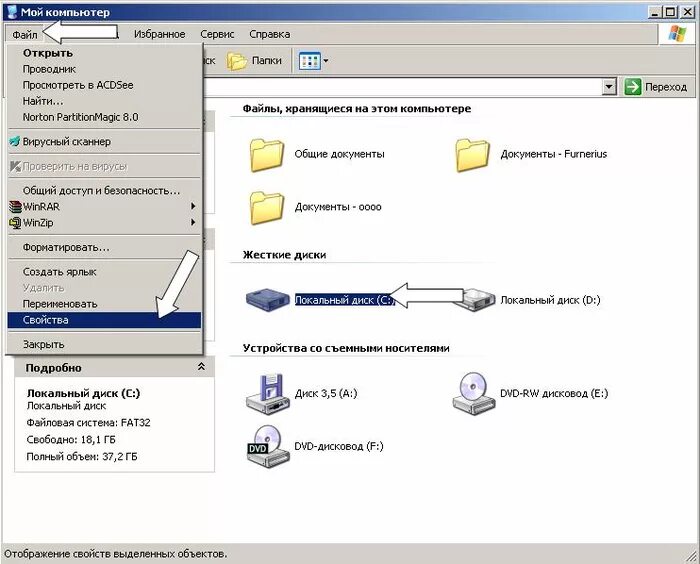The image size is (700, 564).
Task: Open the Файл menu
Action: tap(25, 34)
